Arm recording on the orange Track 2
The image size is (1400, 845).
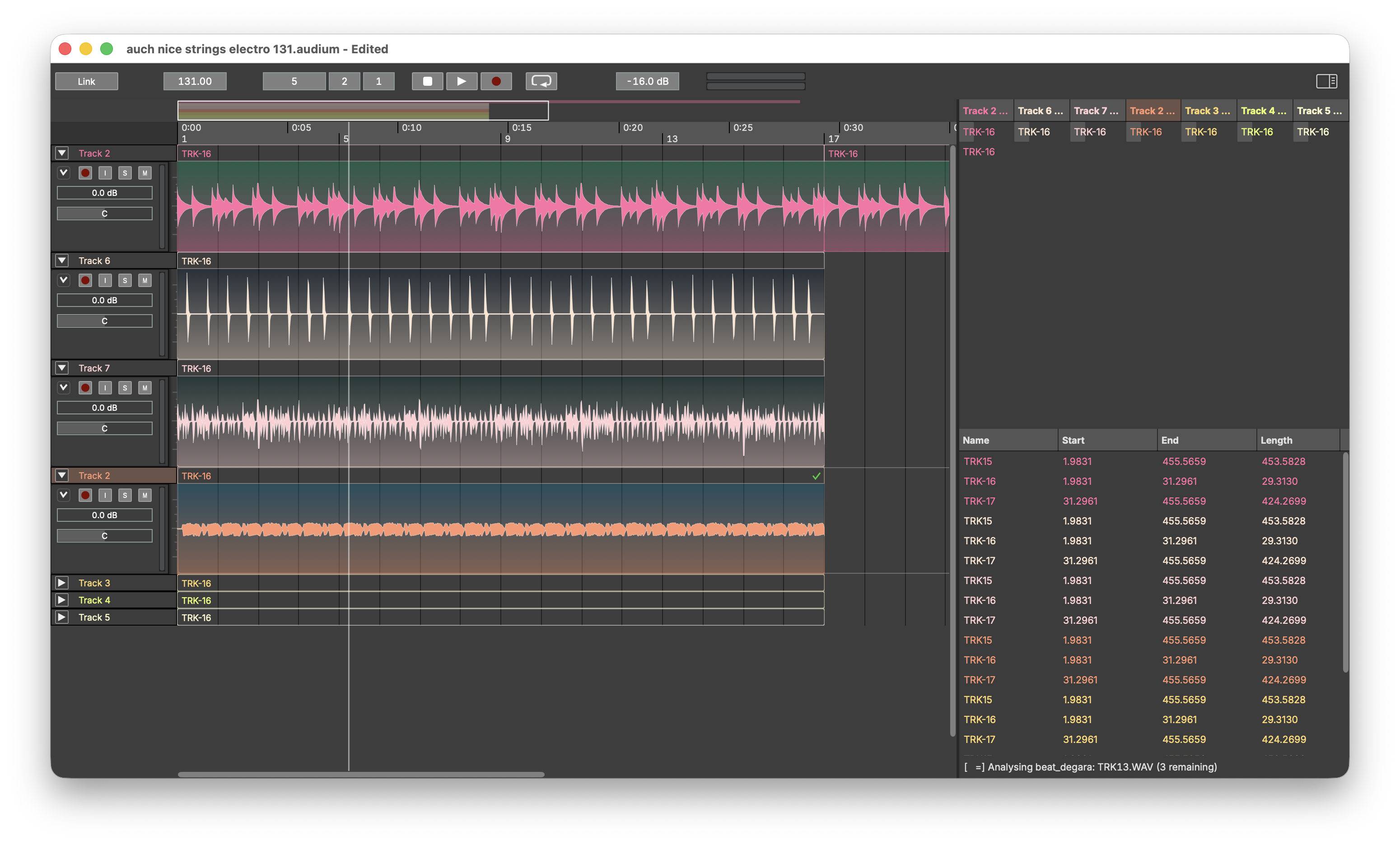click(85, 495)
